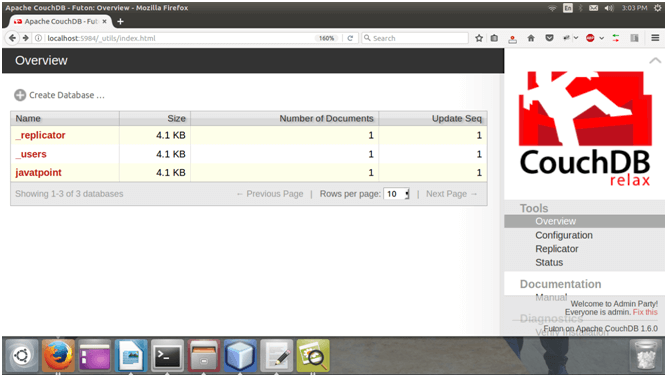
Task: Click the 3:03 PM clock
Action: pyautogui.click(x=634, y=8)
